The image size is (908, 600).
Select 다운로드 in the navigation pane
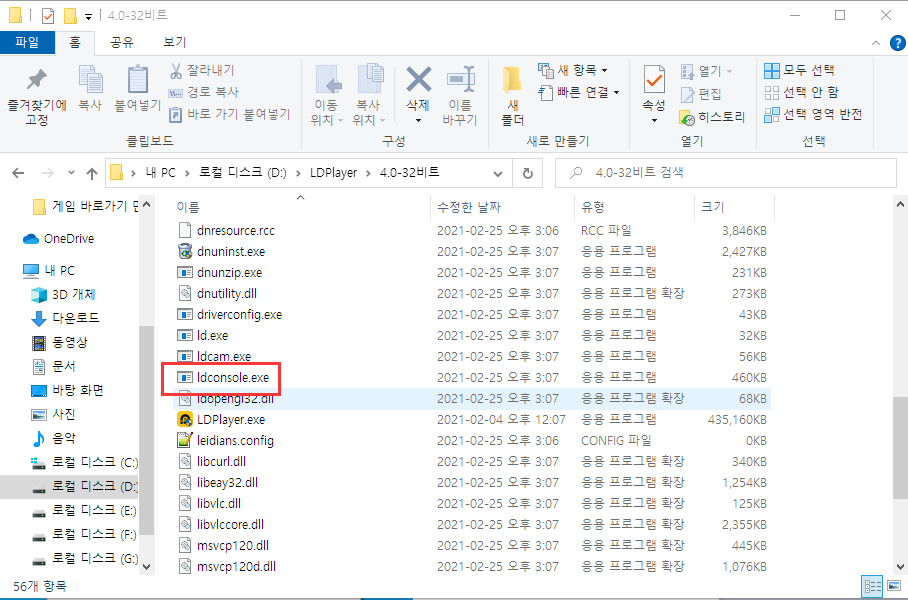tap(76, 318)
